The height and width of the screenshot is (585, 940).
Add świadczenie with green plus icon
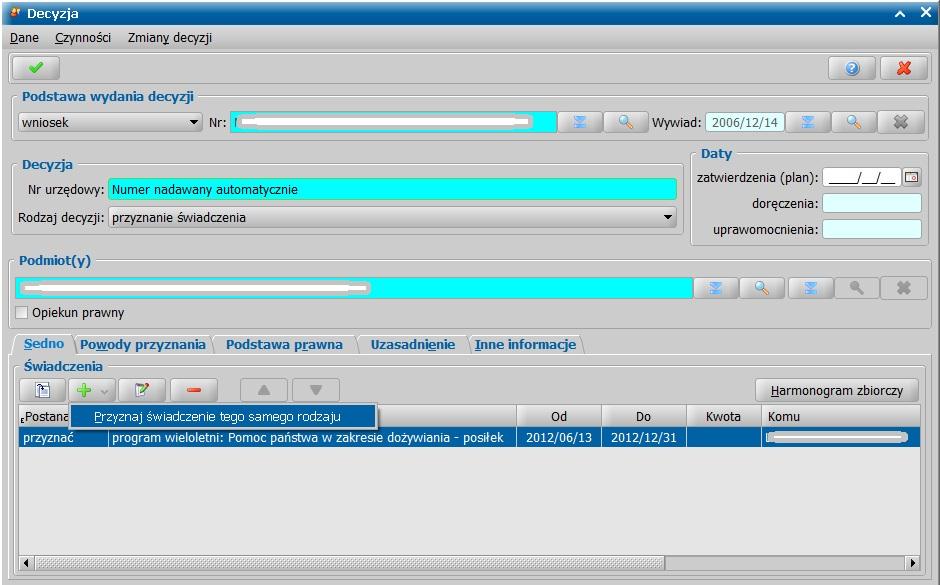tap(84, 390)
